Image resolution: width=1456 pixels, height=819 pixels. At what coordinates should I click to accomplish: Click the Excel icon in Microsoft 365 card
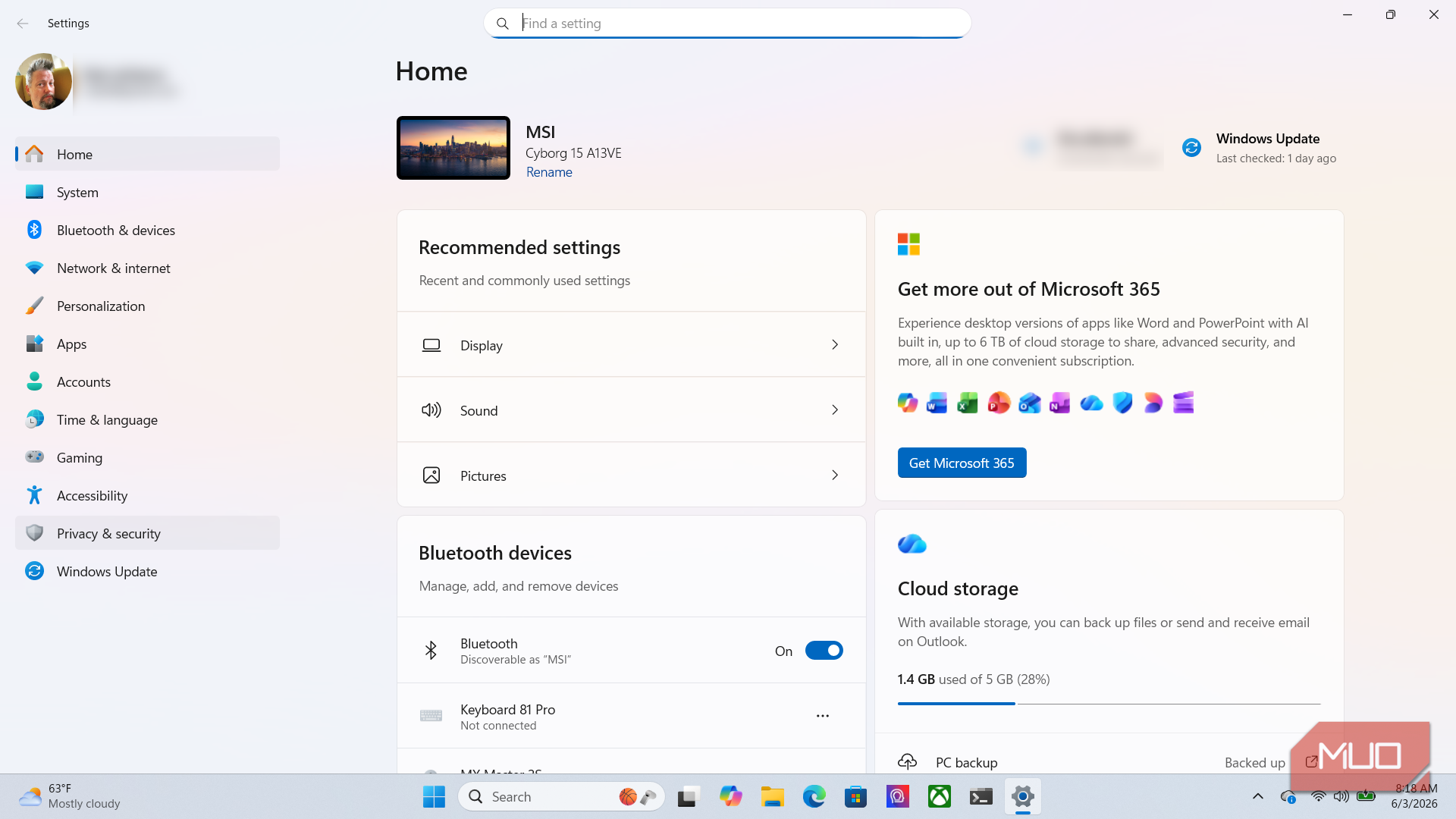(968, 403)
